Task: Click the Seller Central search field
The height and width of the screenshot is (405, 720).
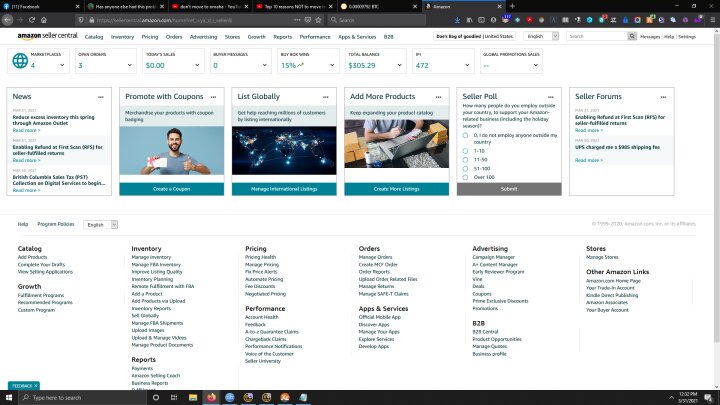Action: pyautogui.click(x=597, y=36)
